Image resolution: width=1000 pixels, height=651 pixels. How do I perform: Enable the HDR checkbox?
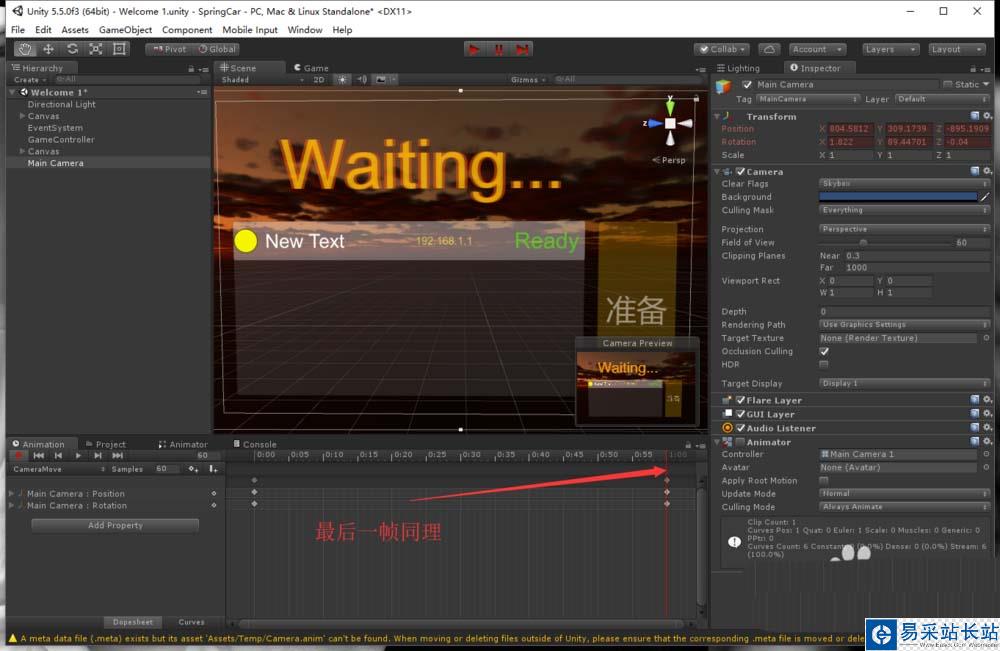[824, 364]
